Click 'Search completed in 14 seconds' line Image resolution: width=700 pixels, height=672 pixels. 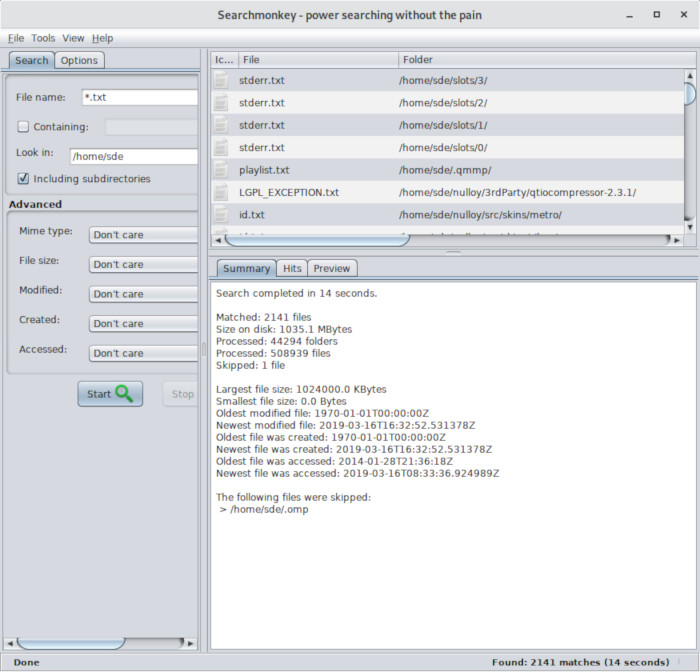(296, 293)
